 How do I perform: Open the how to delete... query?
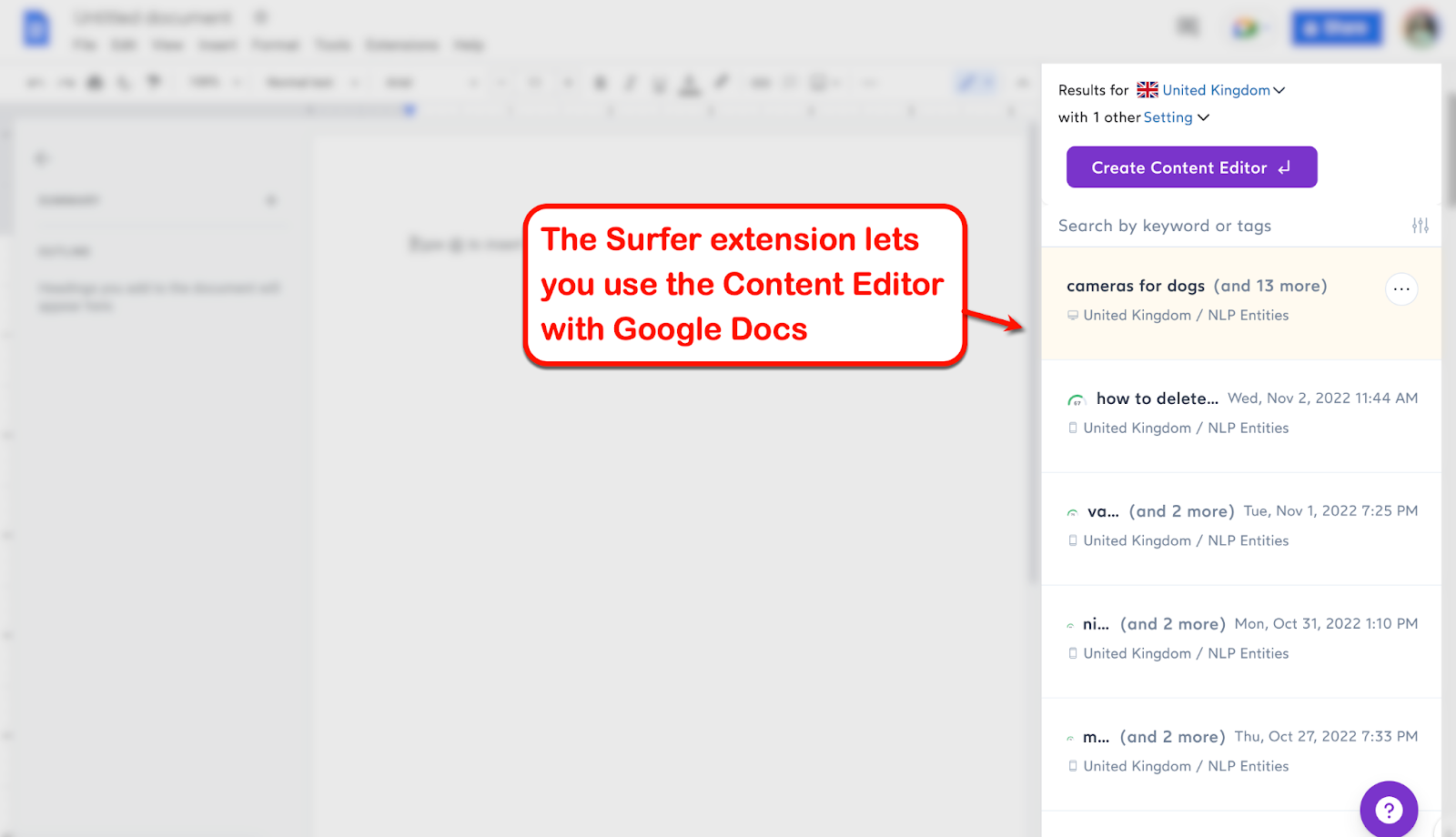[1241, 416]
